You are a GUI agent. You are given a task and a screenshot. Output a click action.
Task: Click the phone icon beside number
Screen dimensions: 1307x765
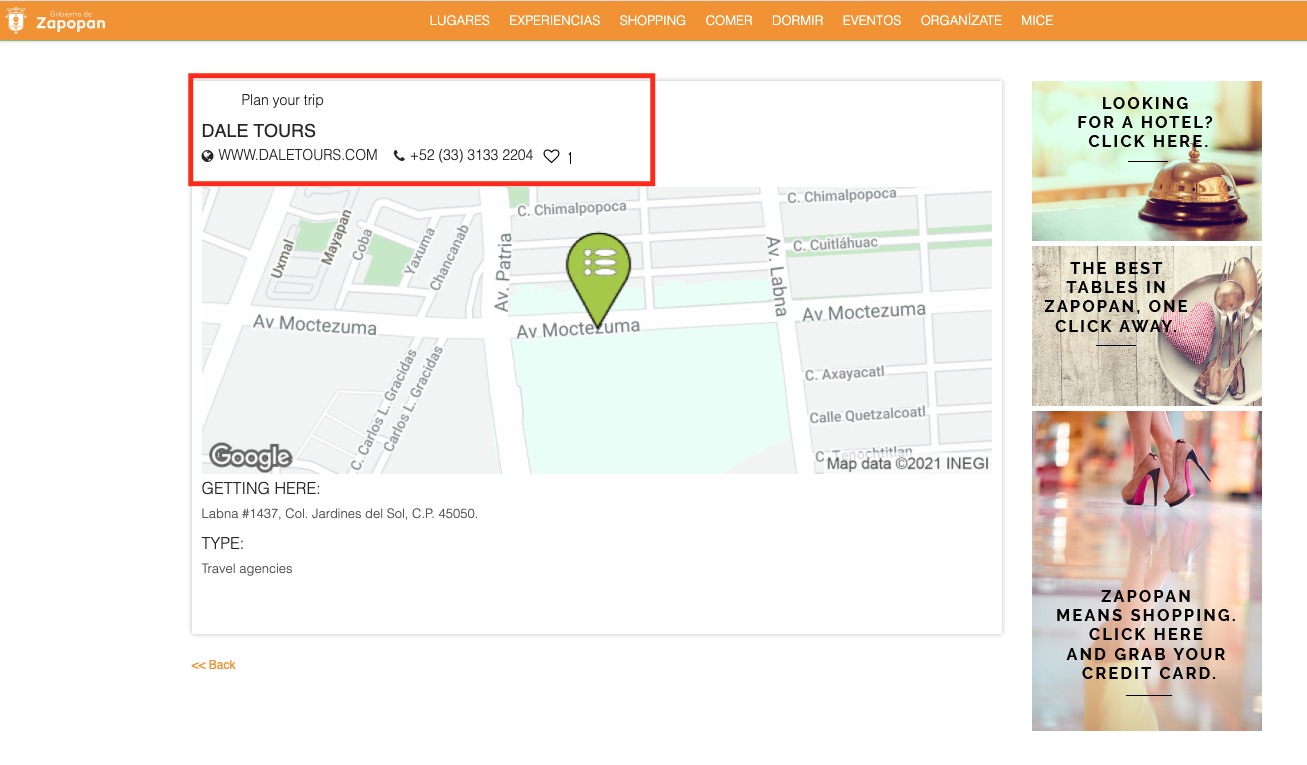(x=399, y=156)
